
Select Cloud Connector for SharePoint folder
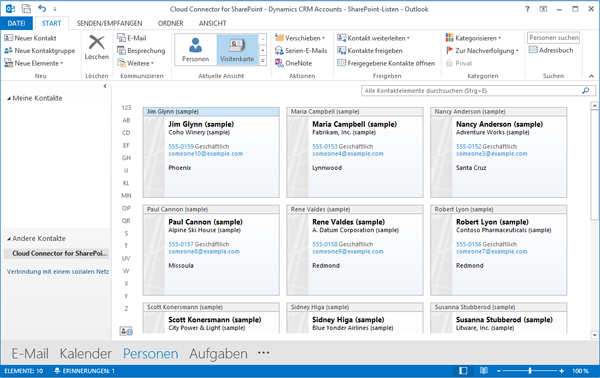coord(57,253)
